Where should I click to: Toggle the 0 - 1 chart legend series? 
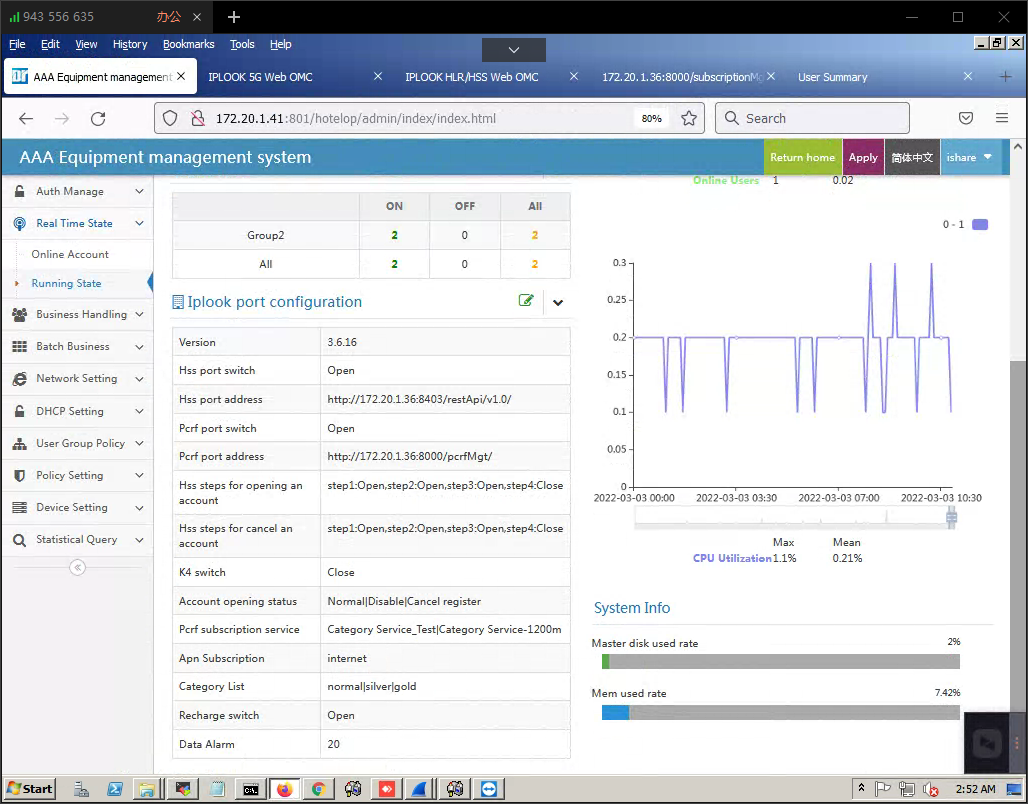pos(979,224)
